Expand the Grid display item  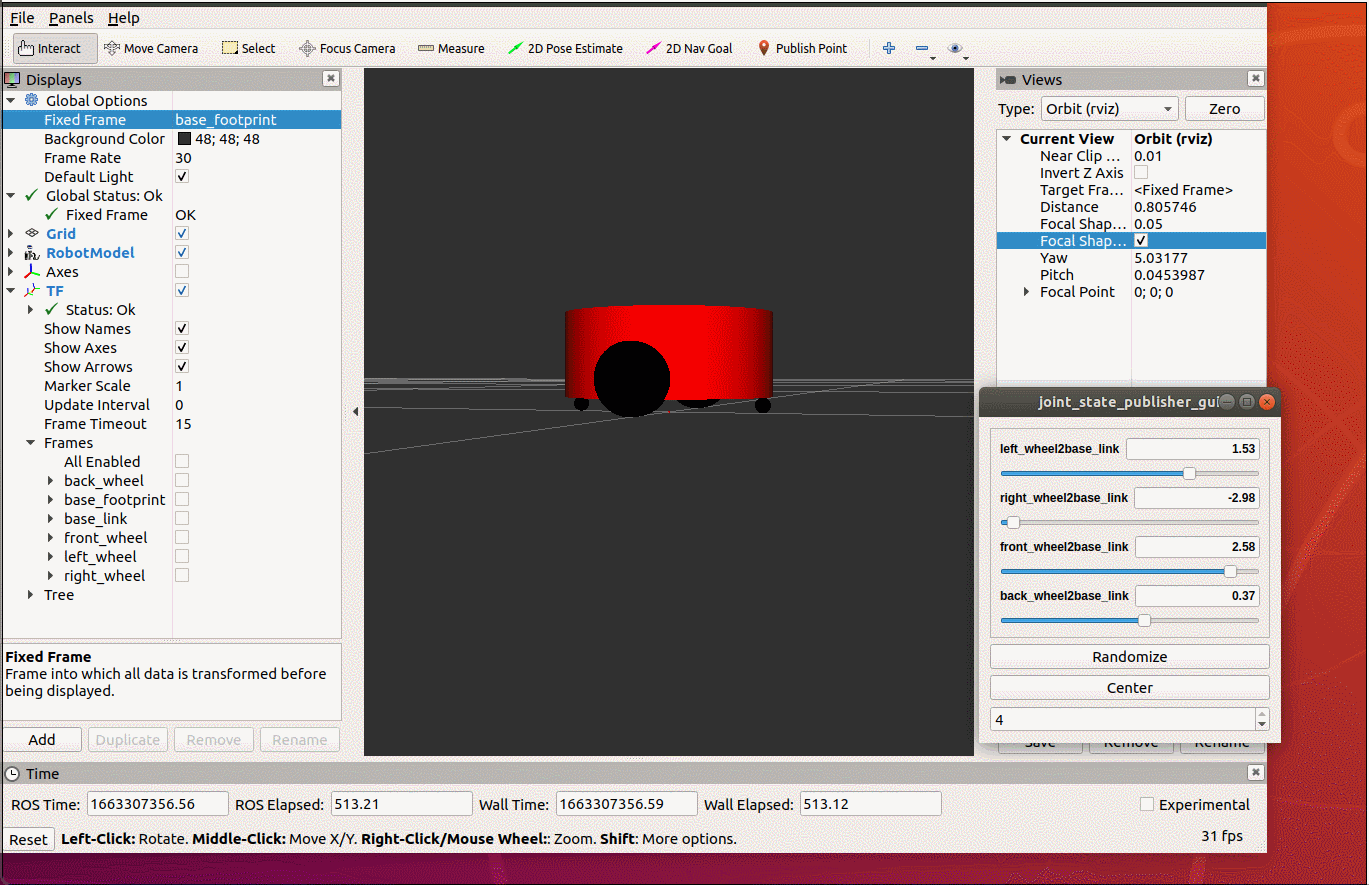[11, 234]
